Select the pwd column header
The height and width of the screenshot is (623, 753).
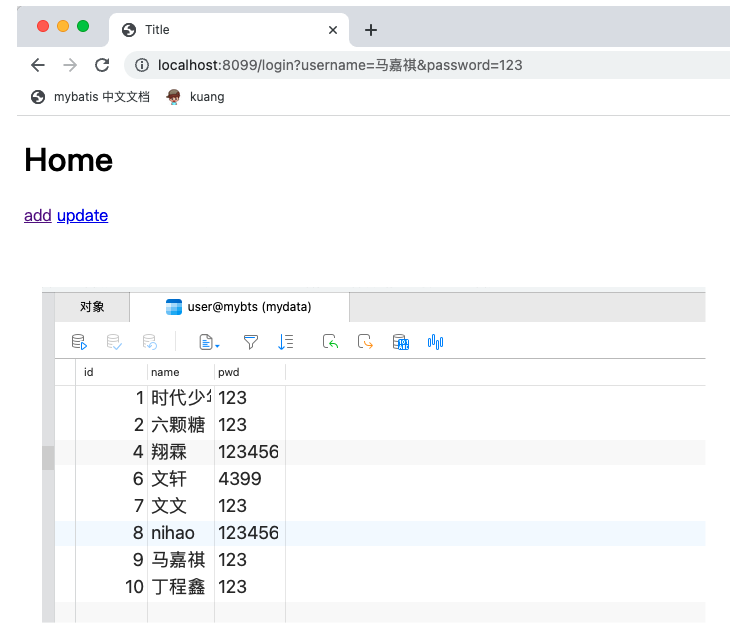coord(250,372)
